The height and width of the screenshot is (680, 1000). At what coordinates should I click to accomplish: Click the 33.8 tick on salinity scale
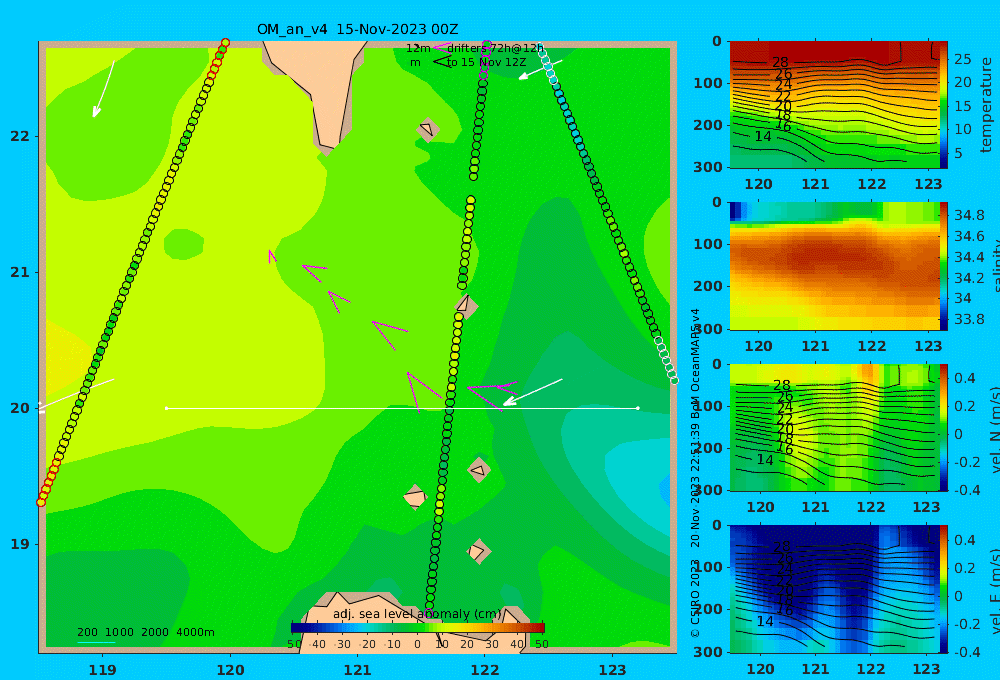tap(969, 319)
